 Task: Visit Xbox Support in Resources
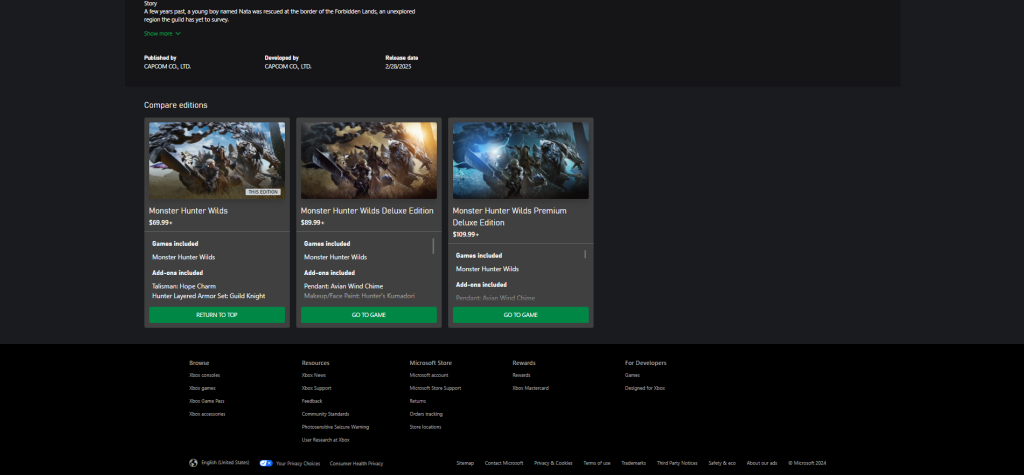(316, 388)
